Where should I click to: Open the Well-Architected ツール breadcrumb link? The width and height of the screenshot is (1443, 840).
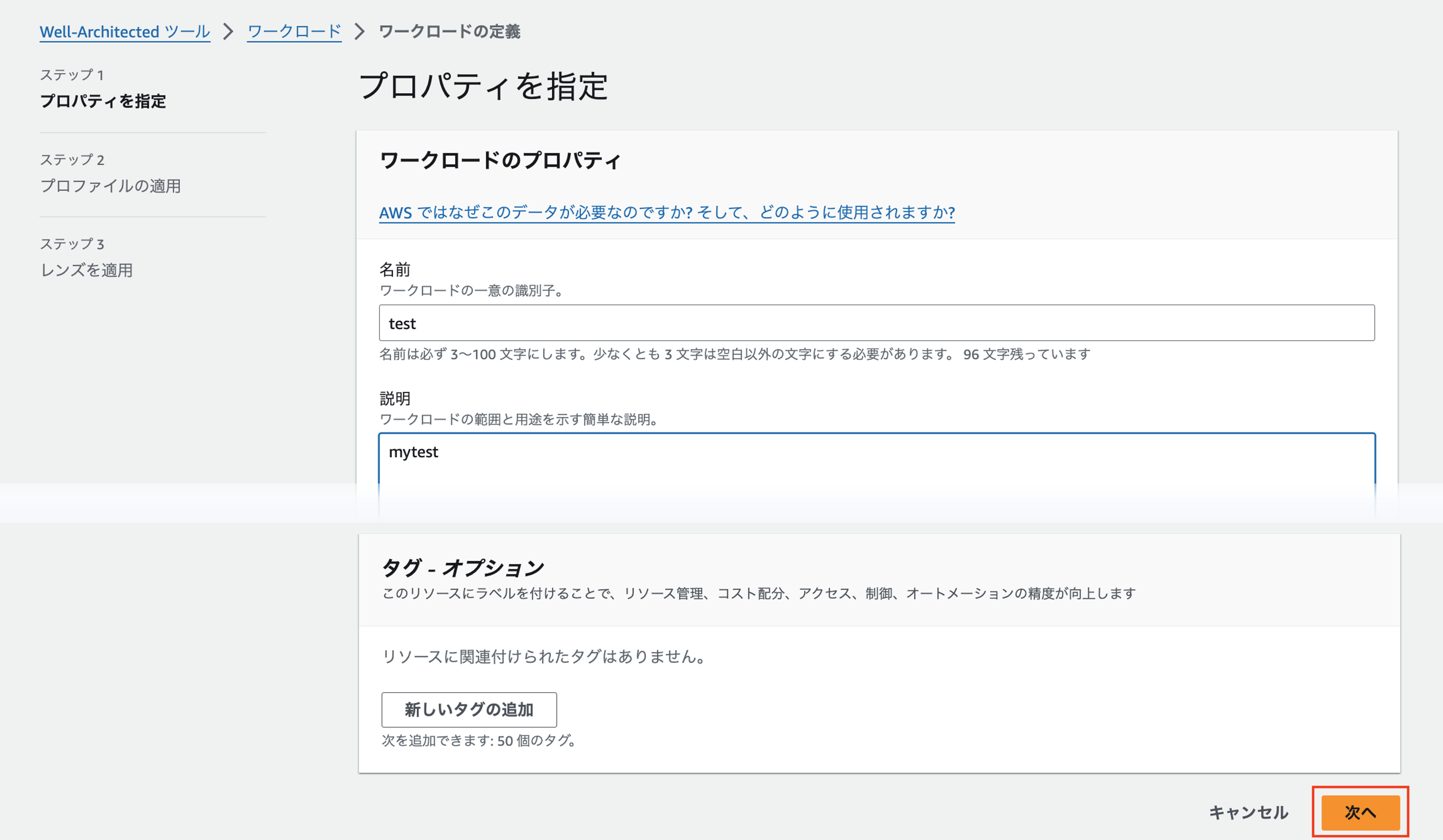(124, 31)
